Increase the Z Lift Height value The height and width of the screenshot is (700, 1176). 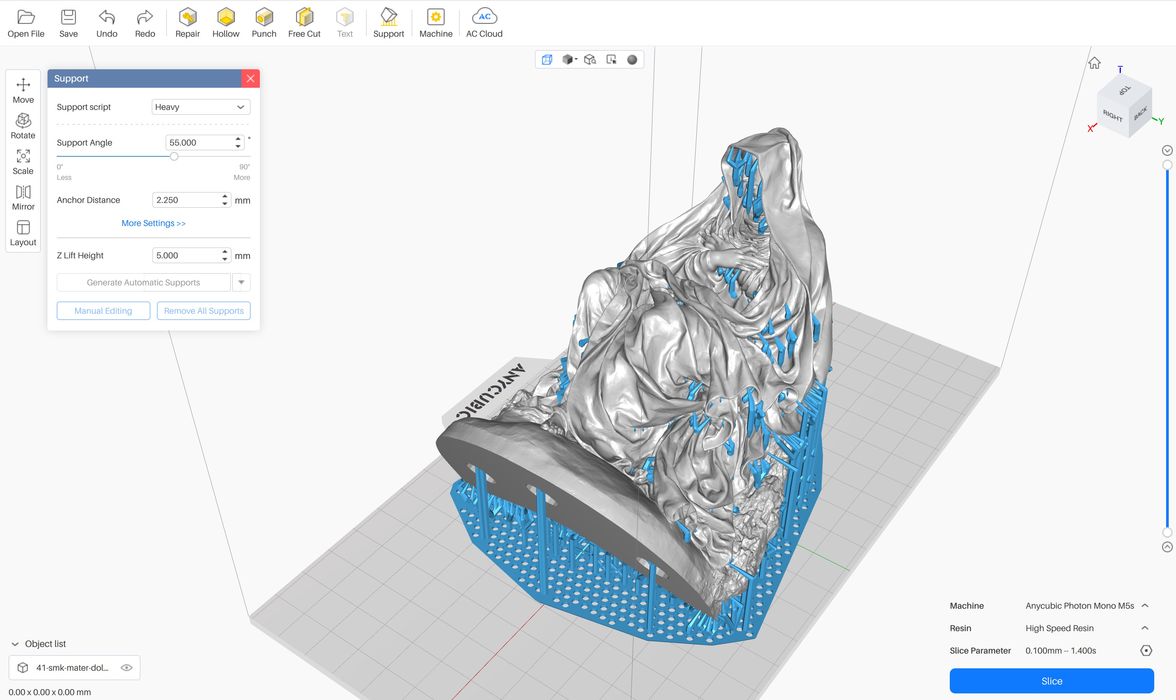pos(225,252)
